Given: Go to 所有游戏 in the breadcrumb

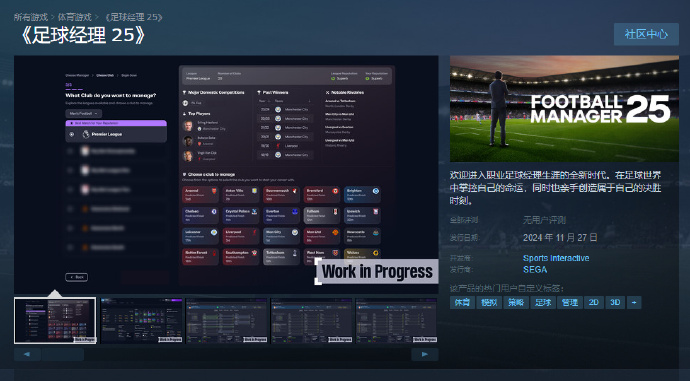Looking at the screenshot, I should [x=30, y=17].
